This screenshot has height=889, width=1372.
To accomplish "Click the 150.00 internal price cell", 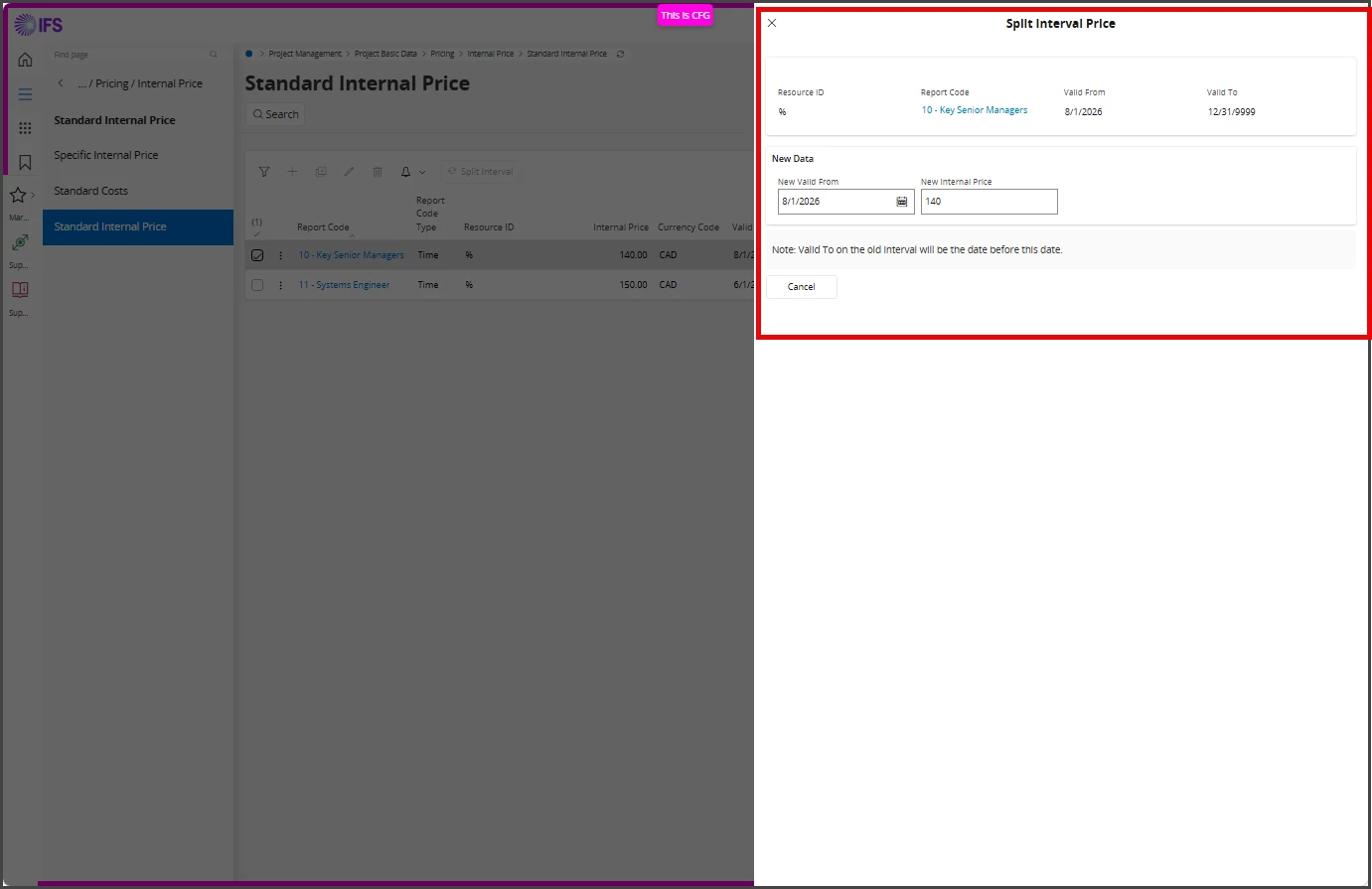I will point(634,285).
